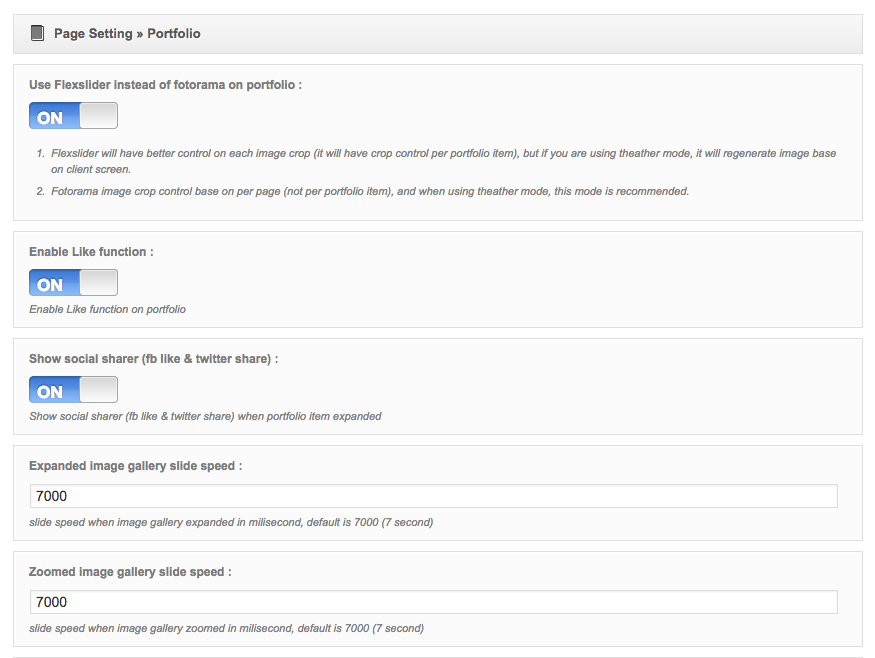Click the hint about portfolio item expanded
This screenshot has height=658, width=875.
205,416
